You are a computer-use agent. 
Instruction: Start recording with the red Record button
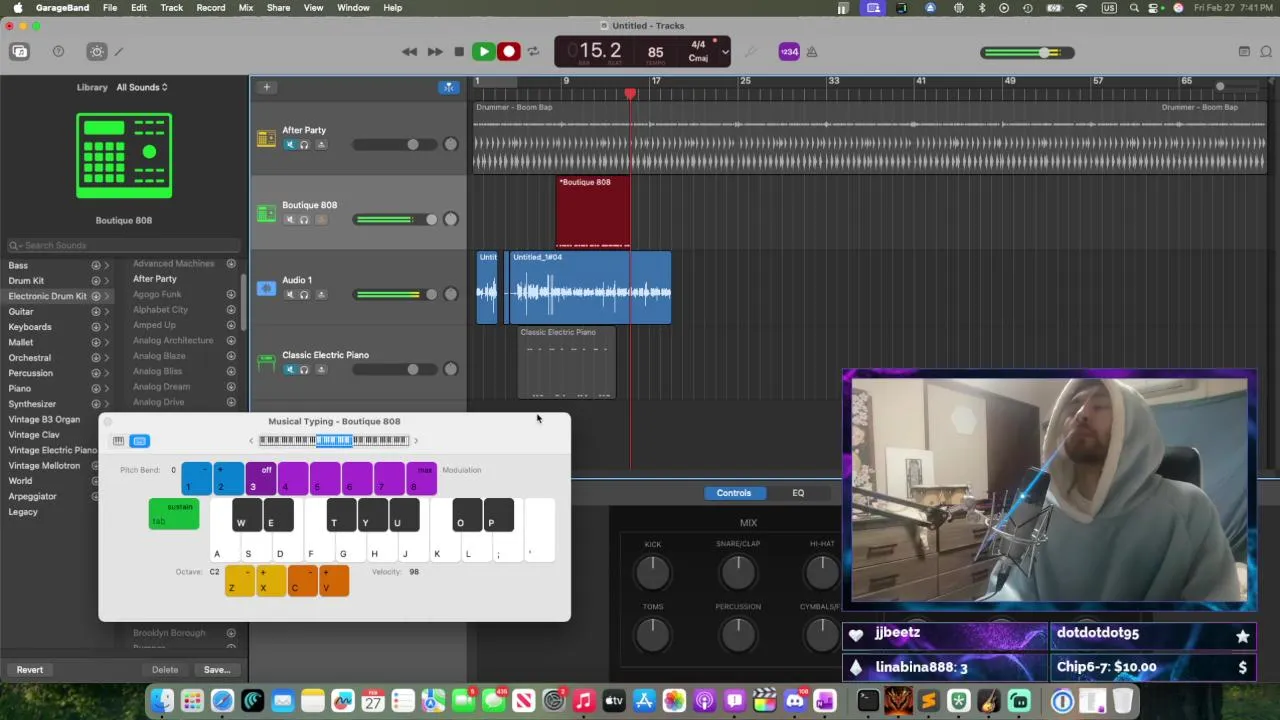[508, 52]
